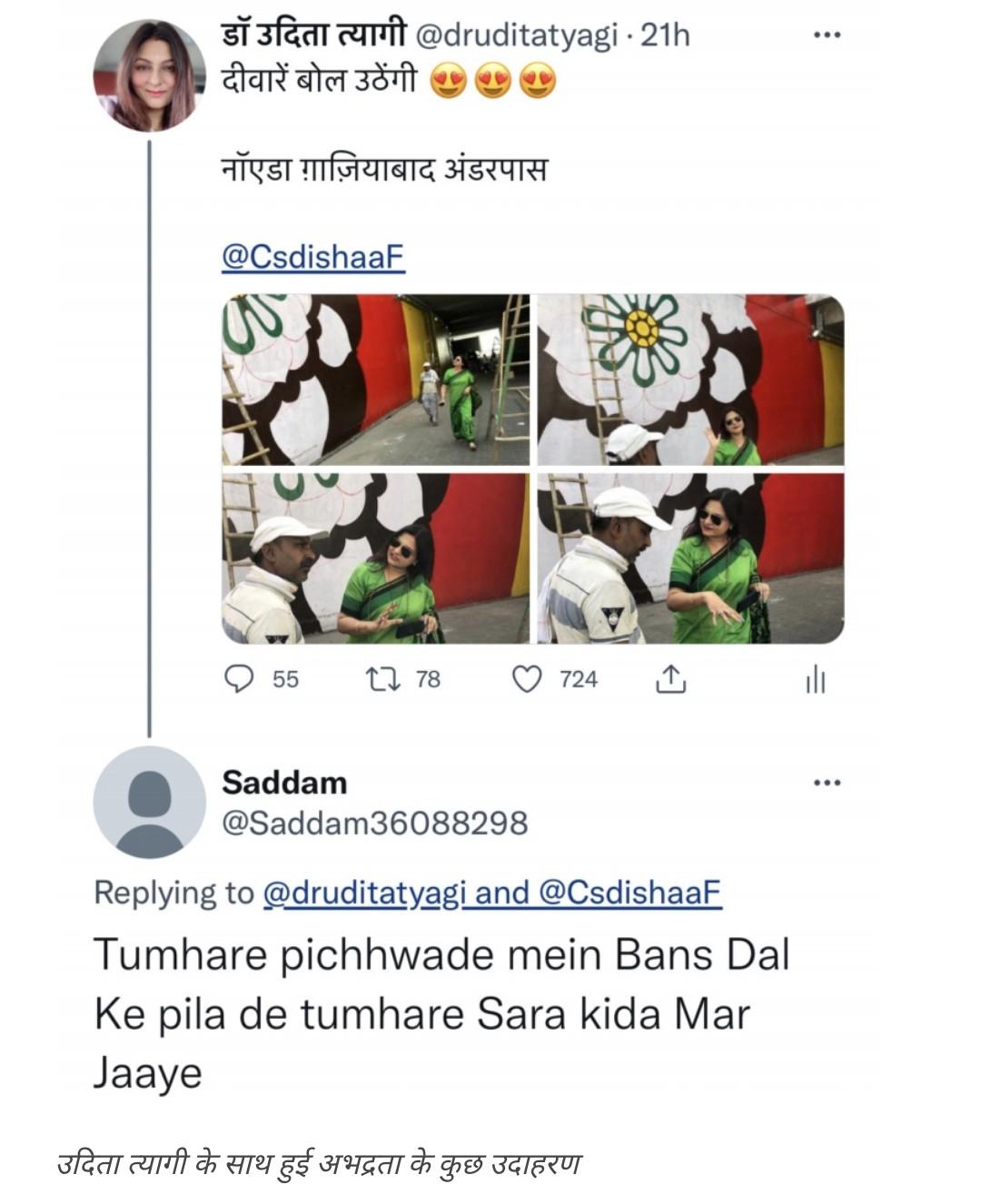Open the three-dot menu on Saddam's reply
Screen dimensions: 981x1204
coord(827,782)
